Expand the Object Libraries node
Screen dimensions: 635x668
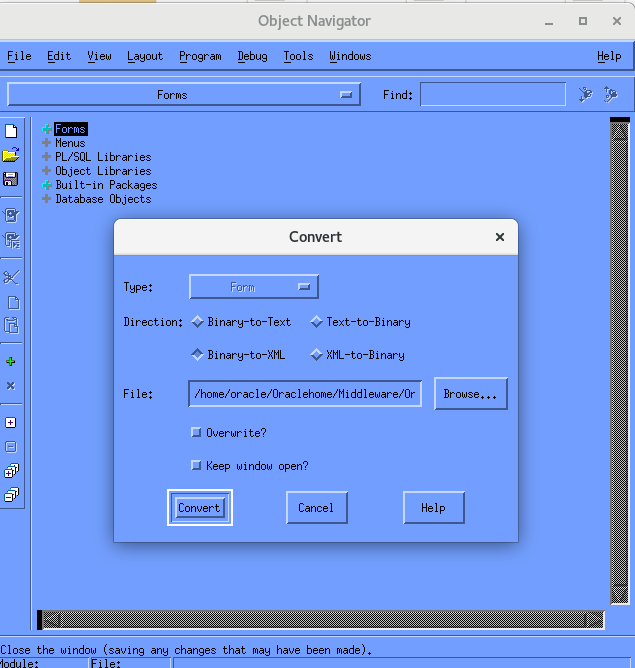coord(47,171)
